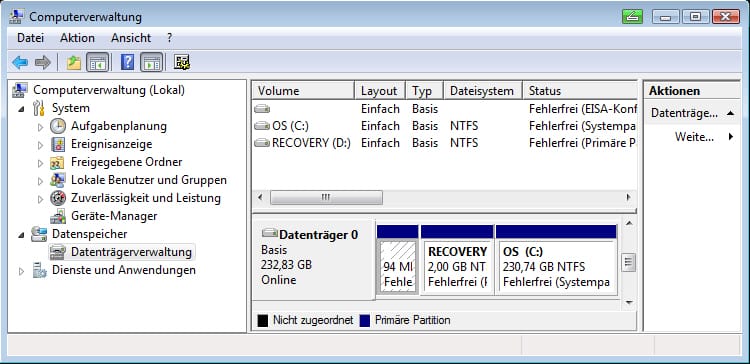Sort by the Dateisystem column header
Image resolution: width=750 pixels, height=364 pixels.
483,91
